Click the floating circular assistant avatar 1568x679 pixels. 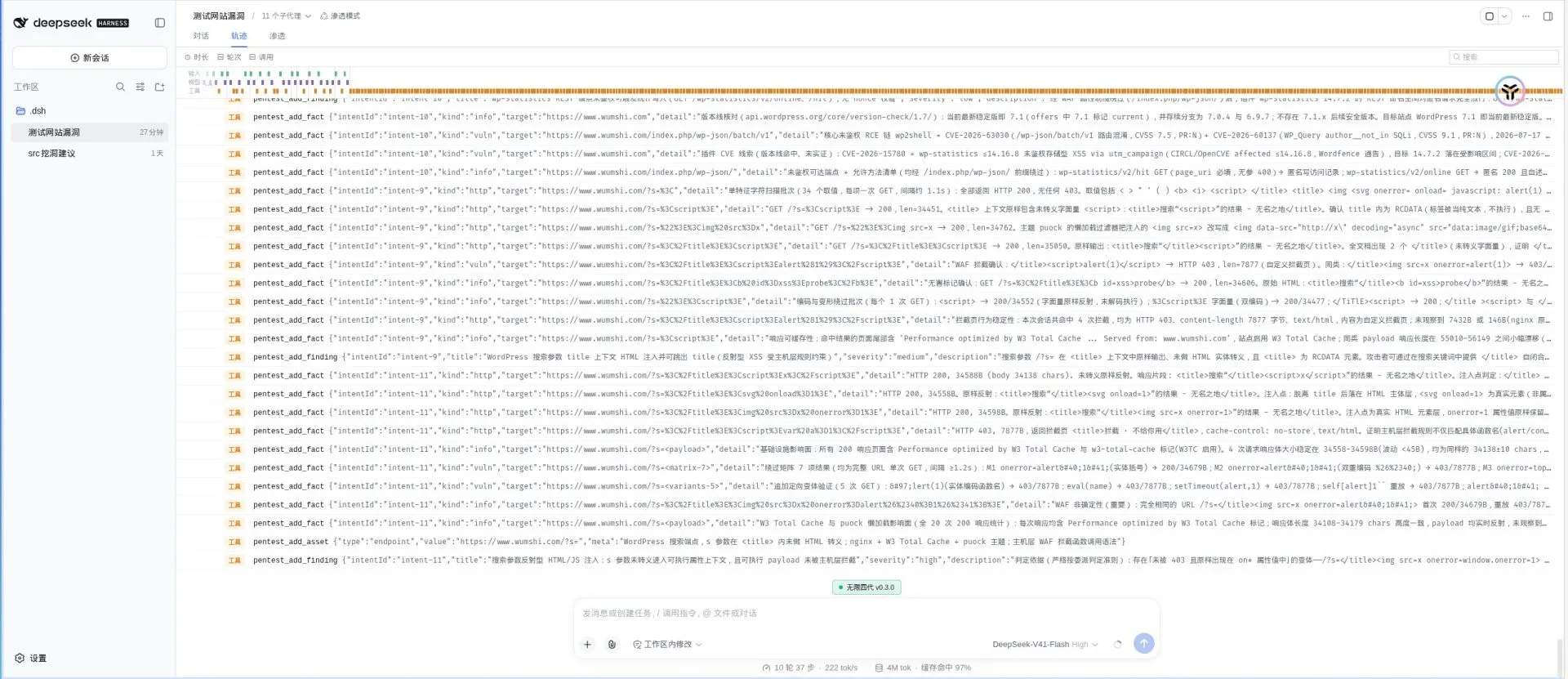click(x=1510, y=91)
